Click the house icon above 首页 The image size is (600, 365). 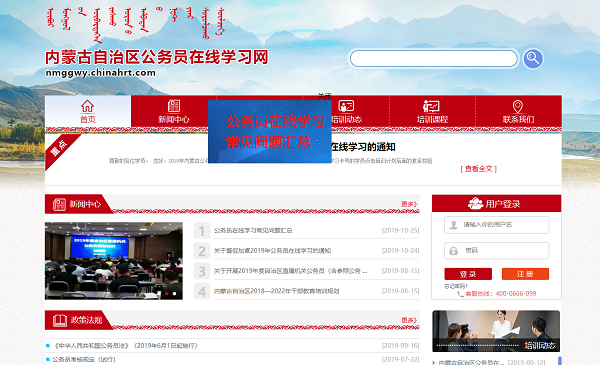(x=87, y=106)
